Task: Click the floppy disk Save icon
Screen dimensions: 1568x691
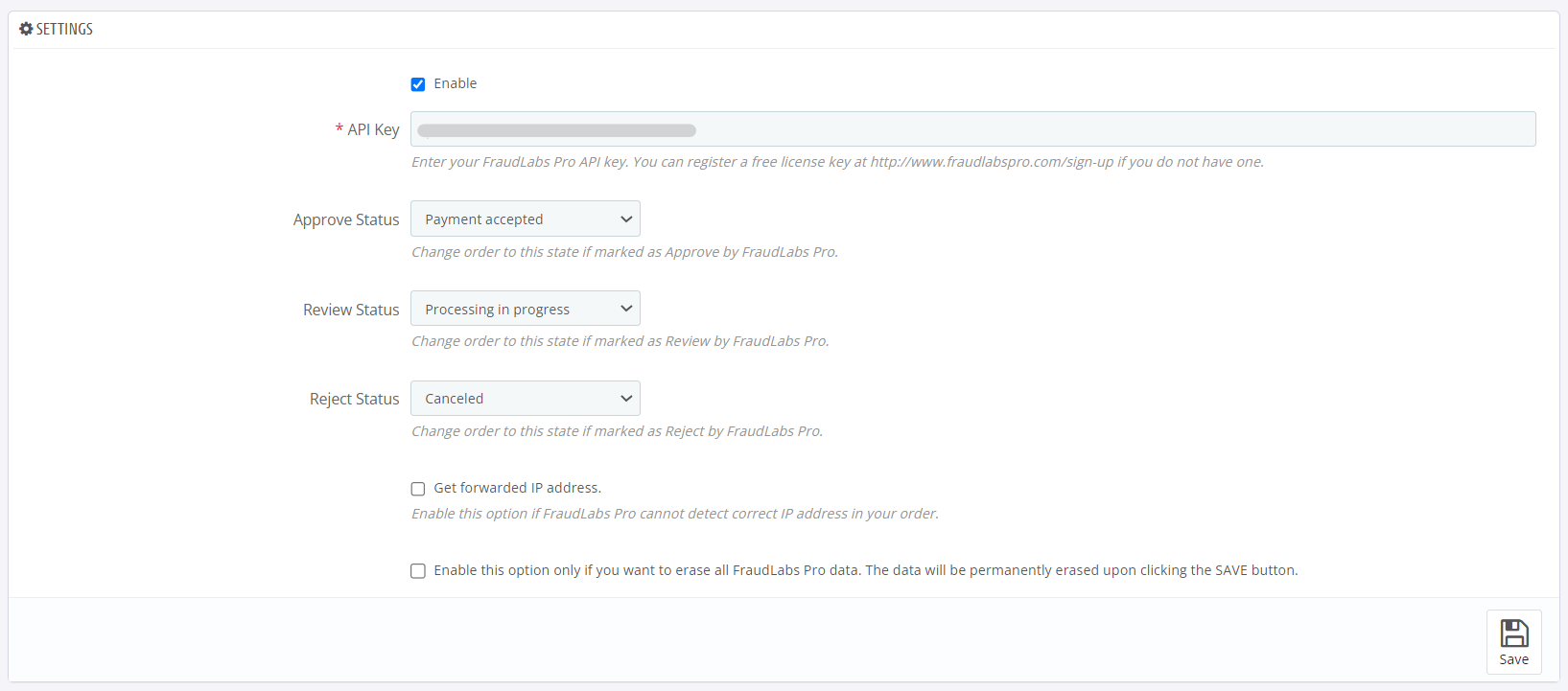Action: (1513, 633)
